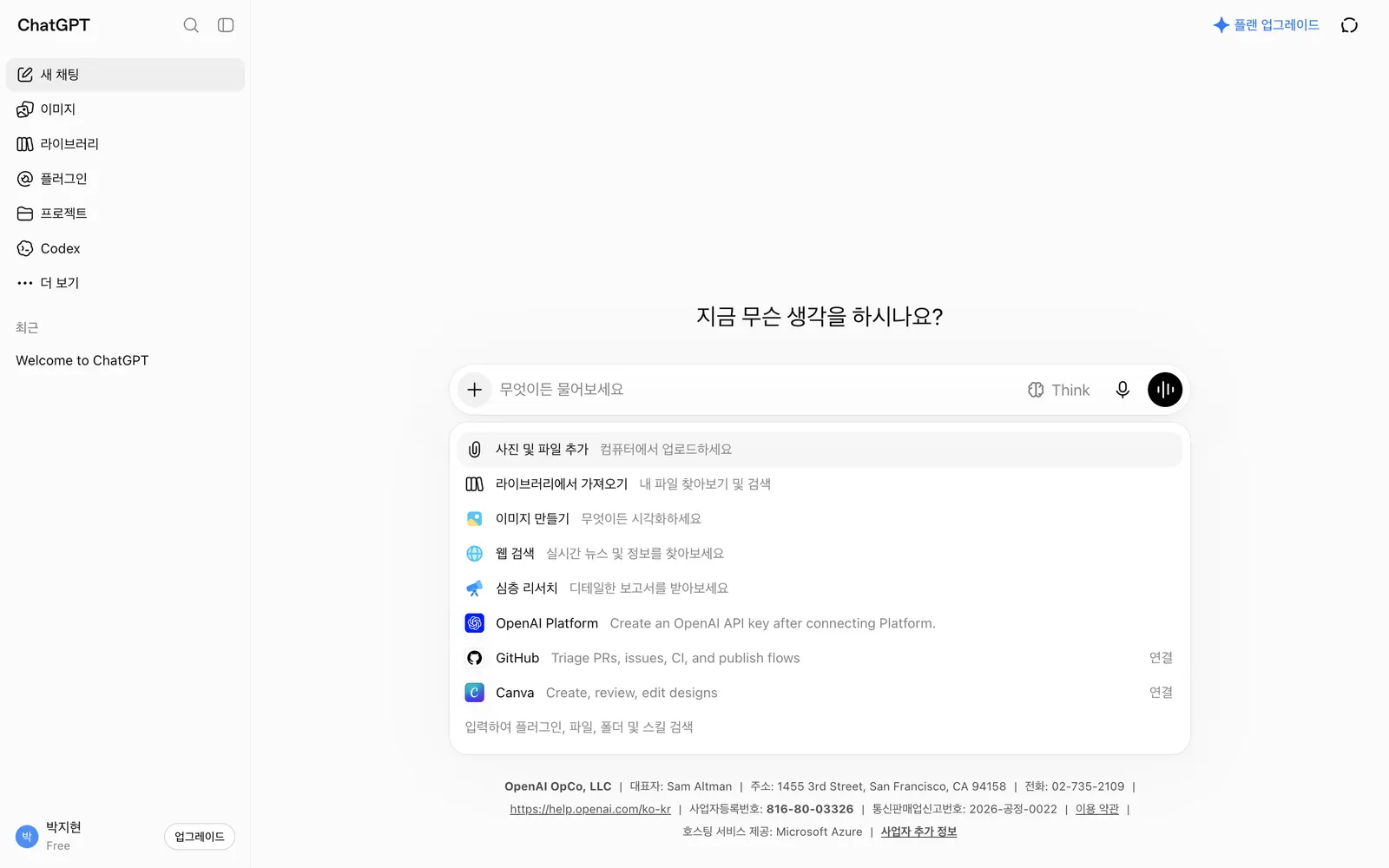Choose 라이브러리에서 가져오기 option
This screenshot has height=868, width=1389.
[x=820, y=484]
